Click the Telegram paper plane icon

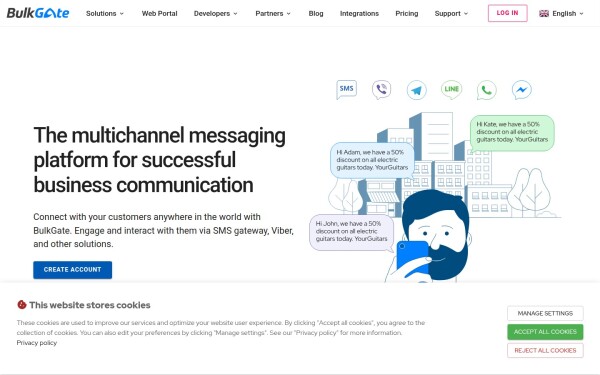tap(416, 90)
